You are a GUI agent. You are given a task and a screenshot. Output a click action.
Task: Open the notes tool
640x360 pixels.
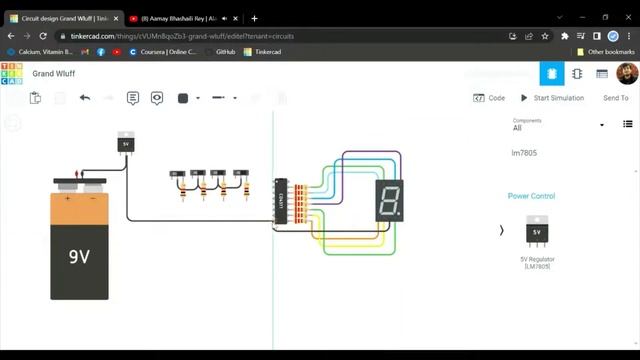(x=133, y=98)
